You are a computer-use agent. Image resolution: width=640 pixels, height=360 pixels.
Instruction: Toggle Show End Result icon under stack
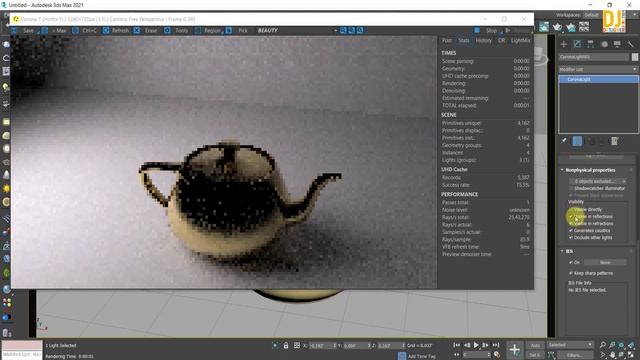(577, 141)
